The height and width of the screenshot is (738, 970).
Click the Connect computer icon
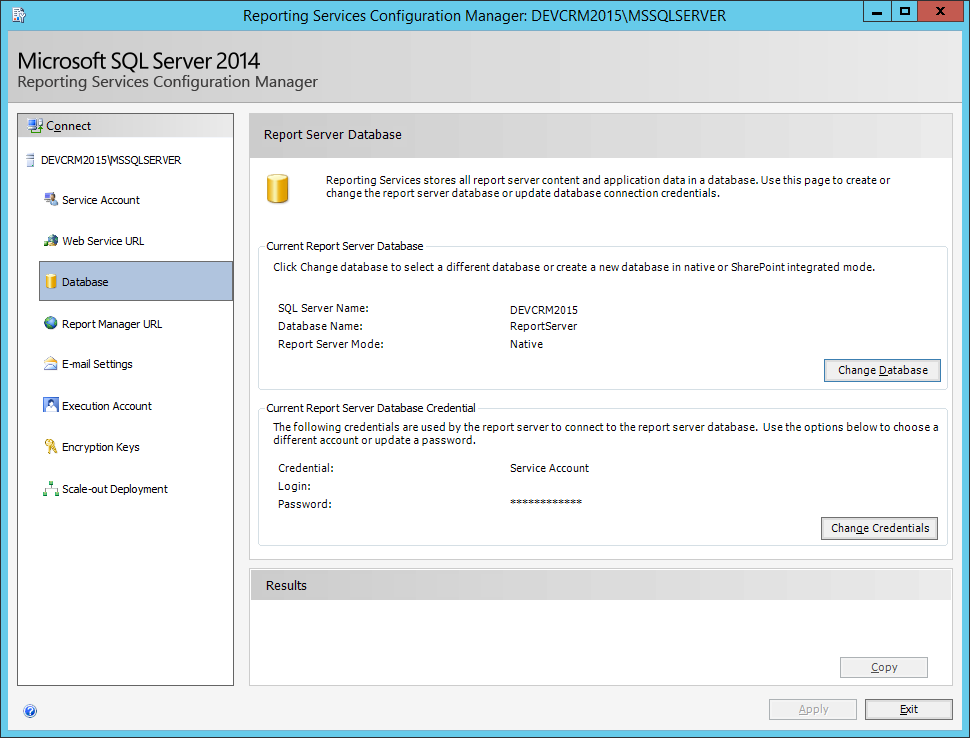[35, 126]
